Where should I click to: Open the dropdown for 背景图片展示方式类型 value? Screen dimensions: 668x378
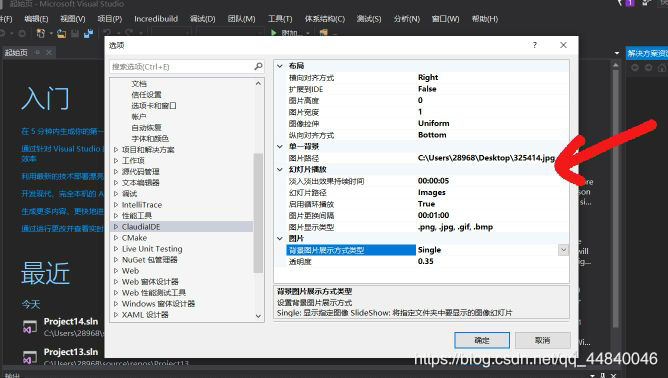[563, 250]
